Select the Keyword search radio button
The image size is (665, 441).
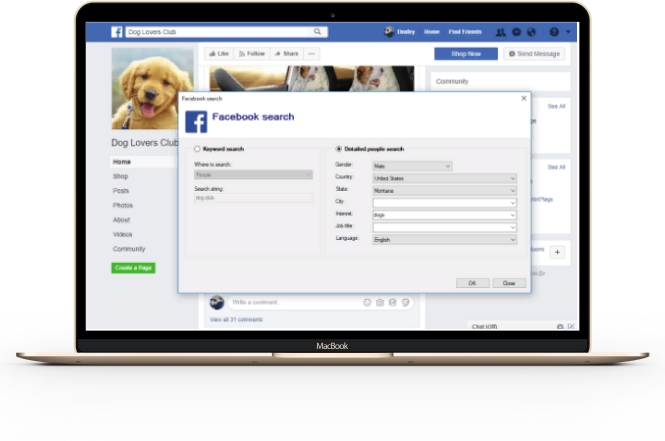point(197,149)
